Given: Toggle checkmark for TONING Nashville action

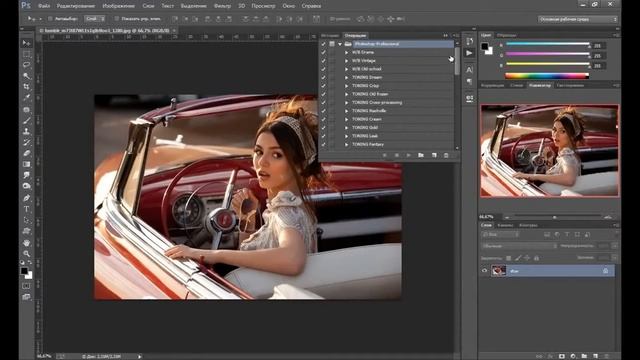Looking at the screenshot, I should (324, 111).
